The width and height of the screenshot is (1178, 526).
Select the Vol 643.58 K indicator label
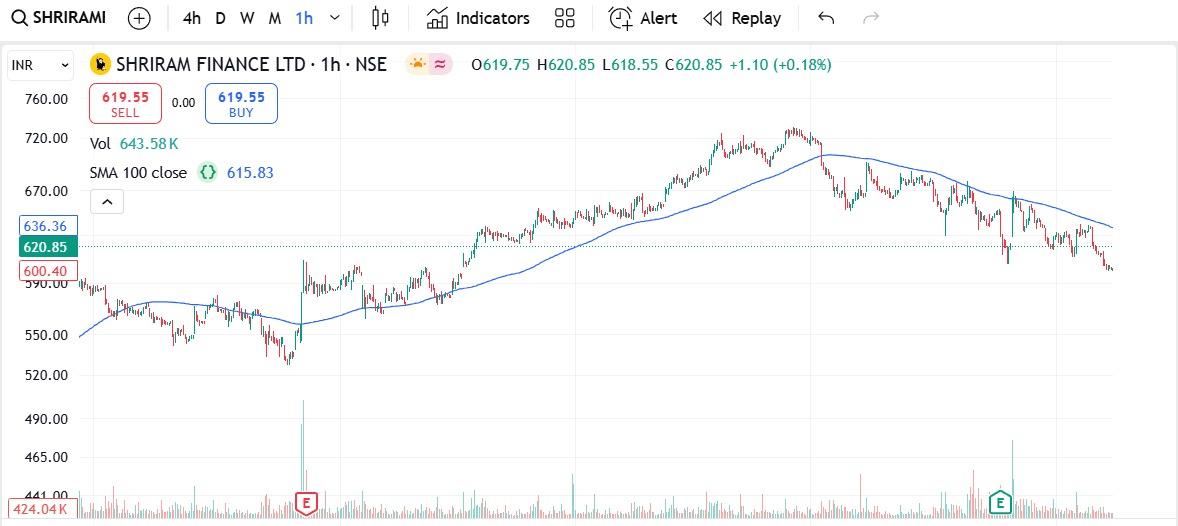point(134,144)
